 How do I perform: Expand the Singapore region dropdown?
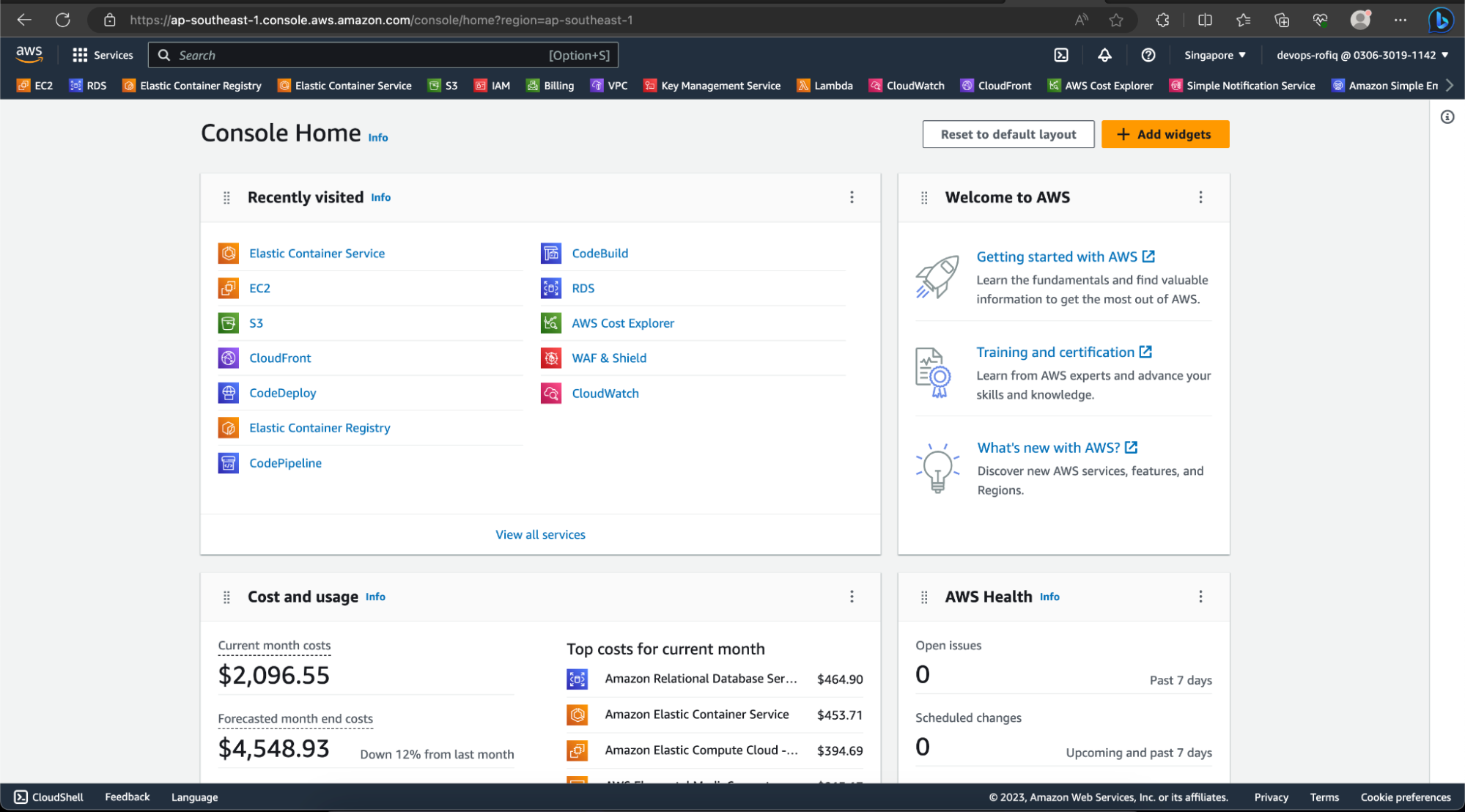coord(1215,55)
